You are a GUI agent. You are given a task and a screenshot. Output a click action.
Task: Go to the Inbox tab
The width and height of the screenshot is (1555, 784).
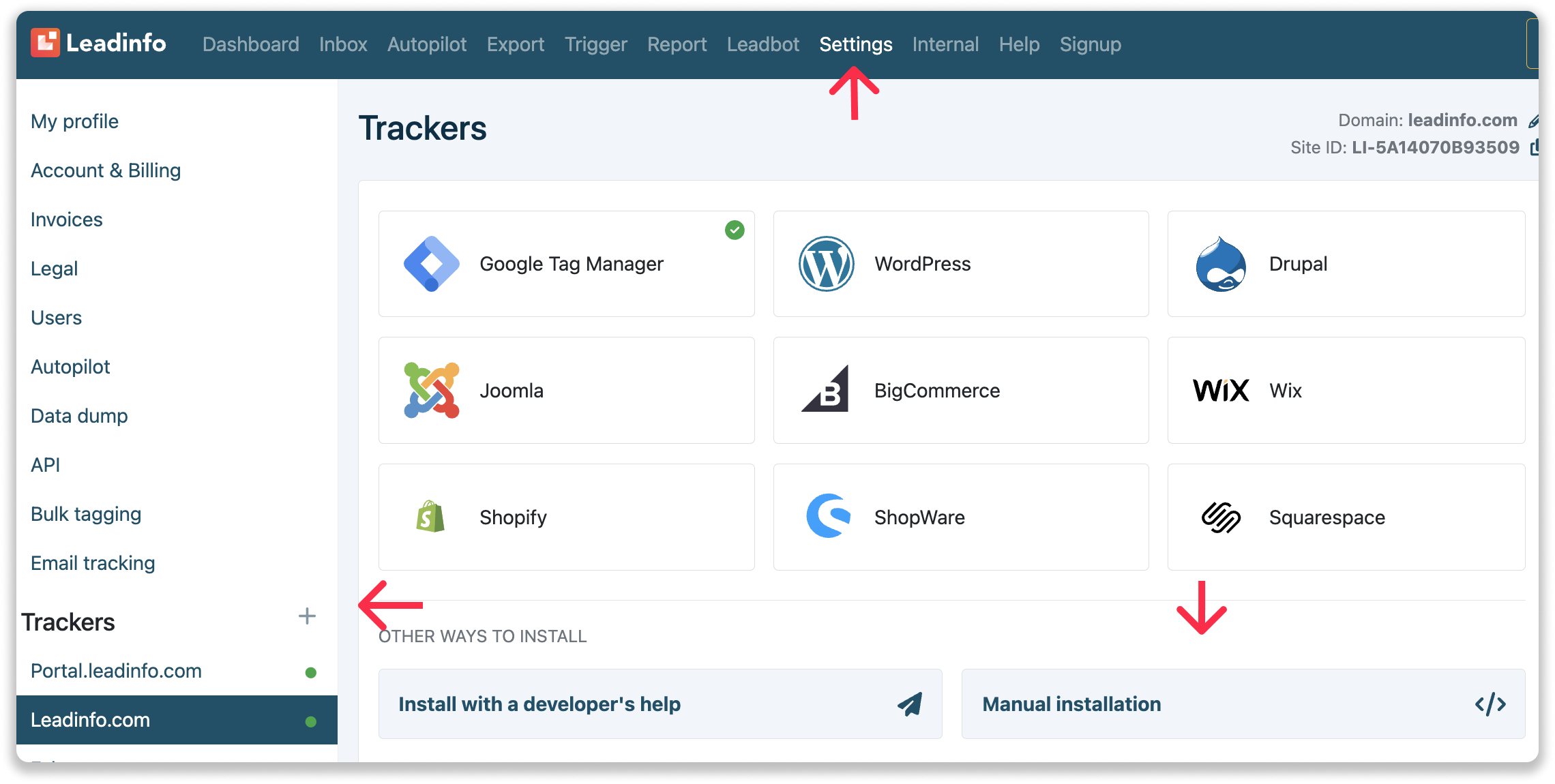click(343, 44)
